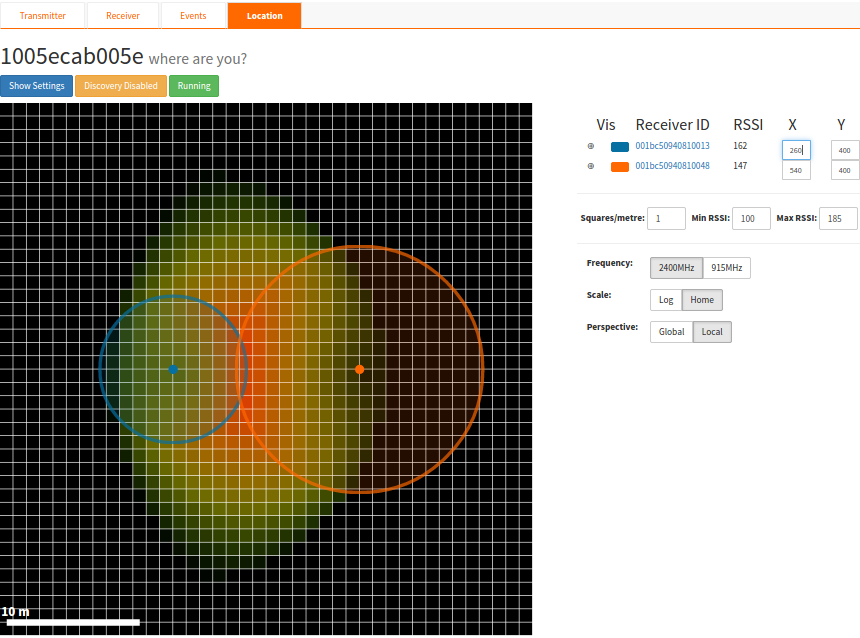
Task: Click the Min RSSI input field
Action: [x=751, y=218]
